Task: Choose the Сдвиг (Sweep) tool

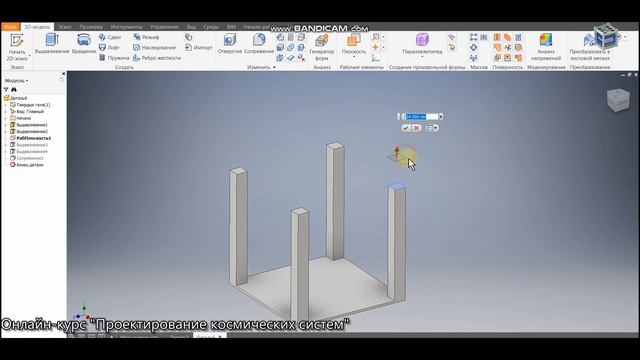Action: click(110, 37)
